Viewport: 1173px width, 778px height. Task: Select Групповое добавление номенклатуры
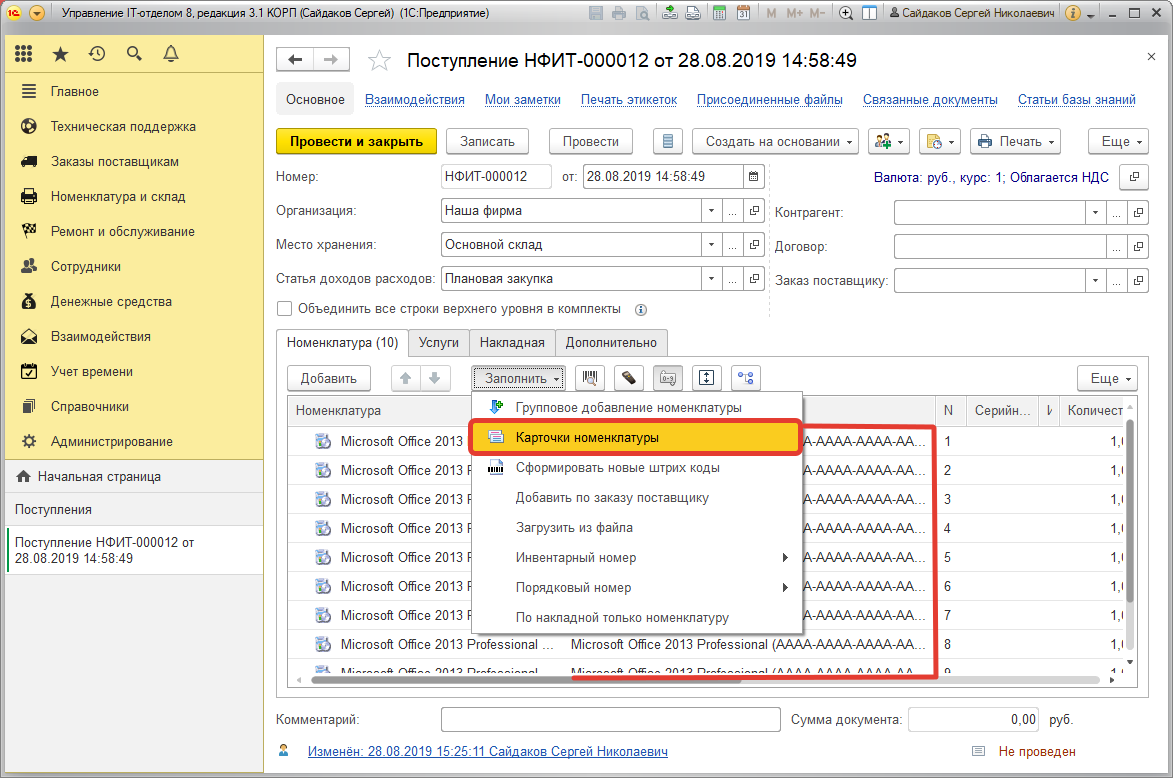637,408
